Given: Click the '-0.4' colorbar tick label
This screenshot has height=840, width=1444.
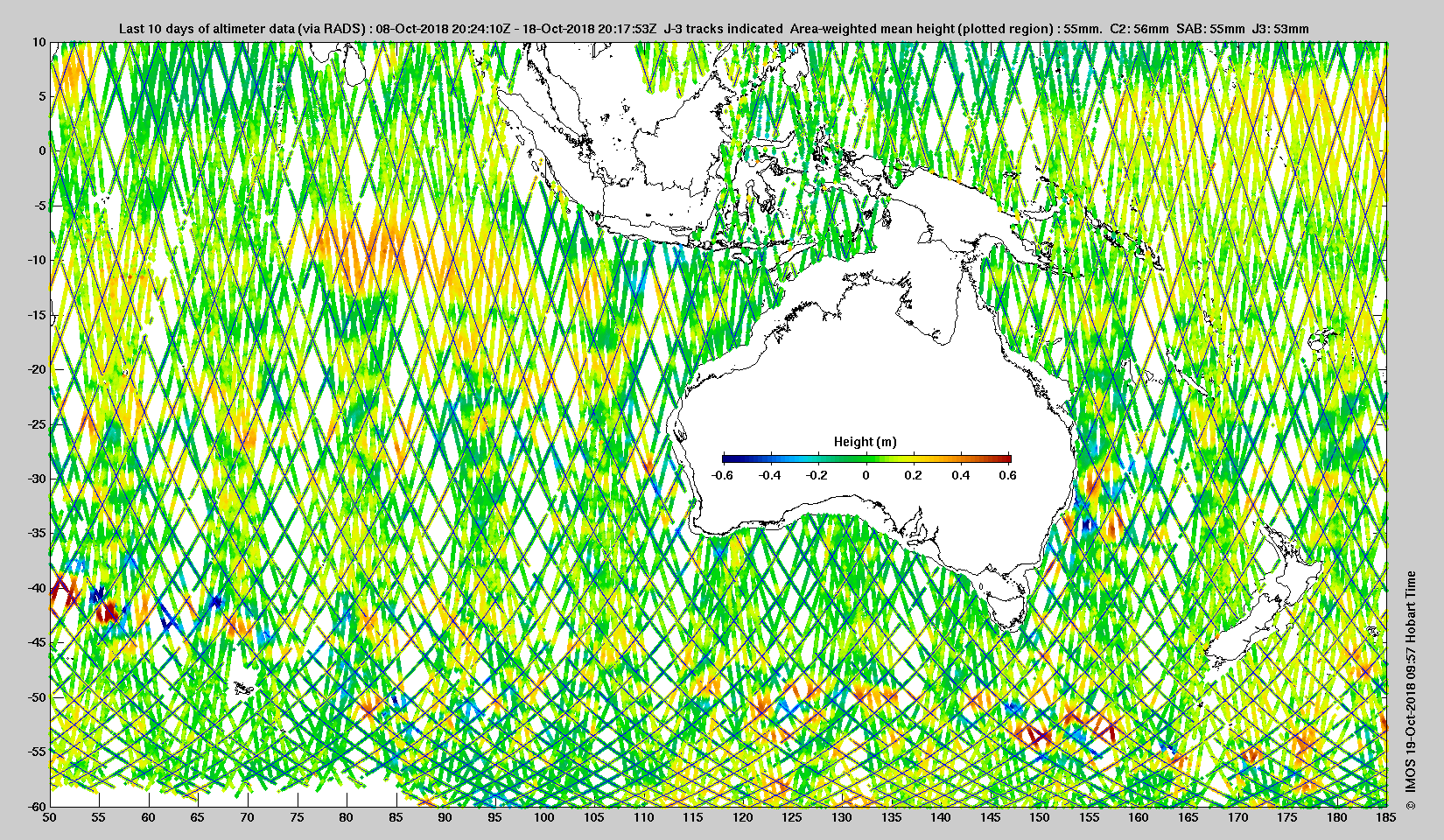Looking at the screenshot, I should tap(770, 475).
